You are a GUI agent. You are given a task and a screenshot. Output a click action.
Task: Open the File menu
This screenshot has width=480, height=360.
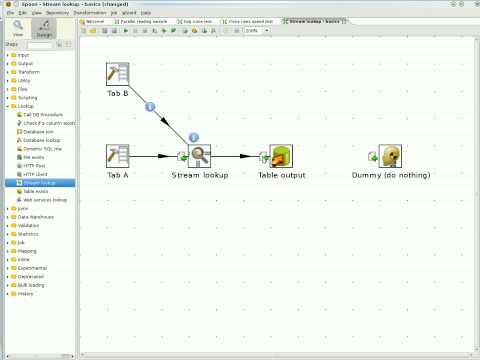[x=11, y=13]
